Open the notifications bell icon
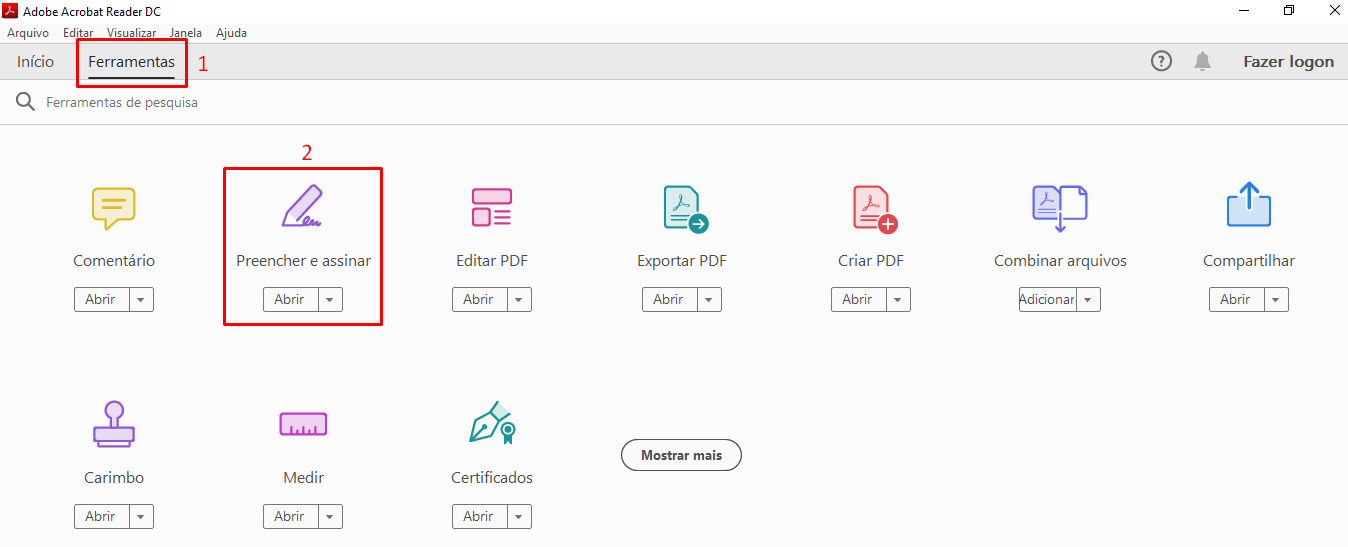This screenshot has height=547, width=1348. coord(1202,61)
